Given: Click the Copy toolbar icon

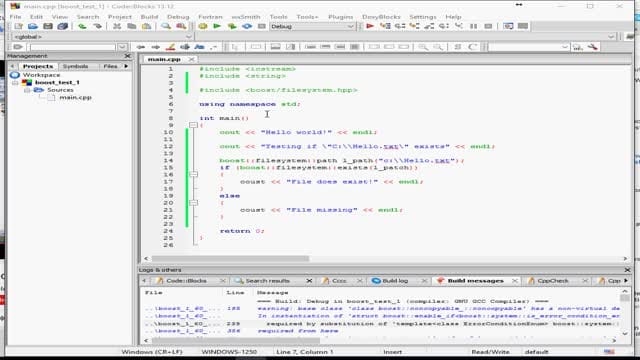Looking at the screenshot, I should [131, 26].
